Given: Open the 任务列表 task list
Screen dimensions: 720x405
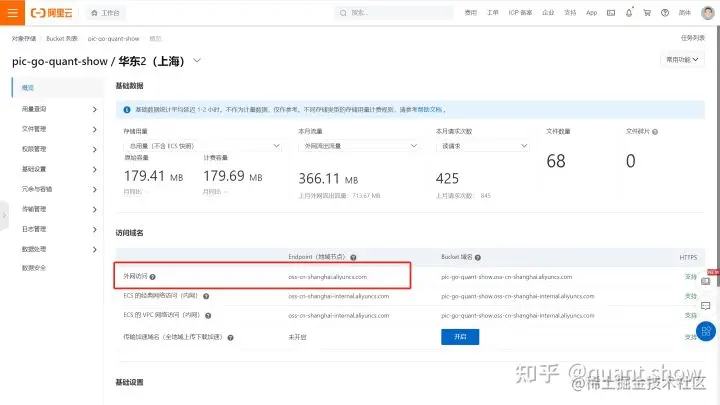Looking at the screenshot, I should (692, 38).
